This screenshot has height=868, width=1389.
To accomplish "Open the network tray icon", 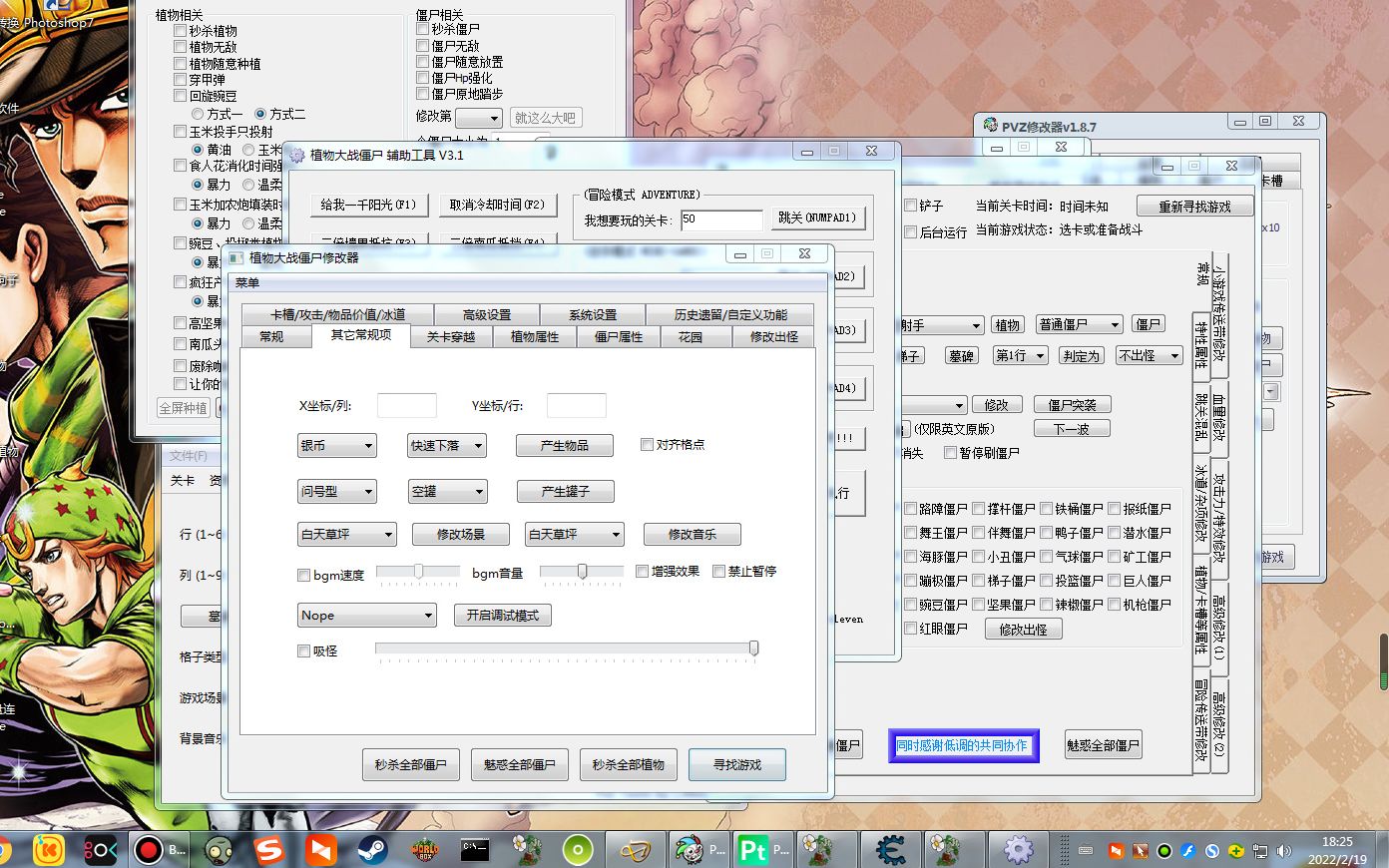I will (x=1259, y=851).
